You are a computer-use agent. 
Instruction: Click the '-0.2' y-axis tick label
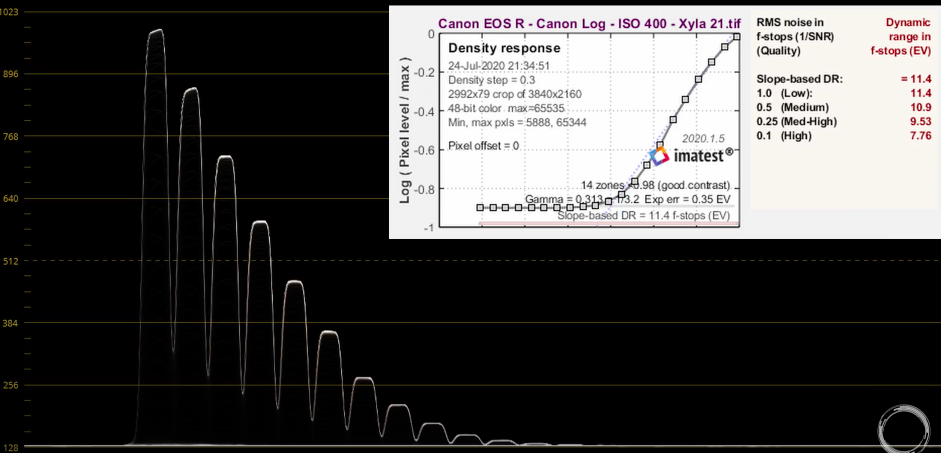point(424,73)
